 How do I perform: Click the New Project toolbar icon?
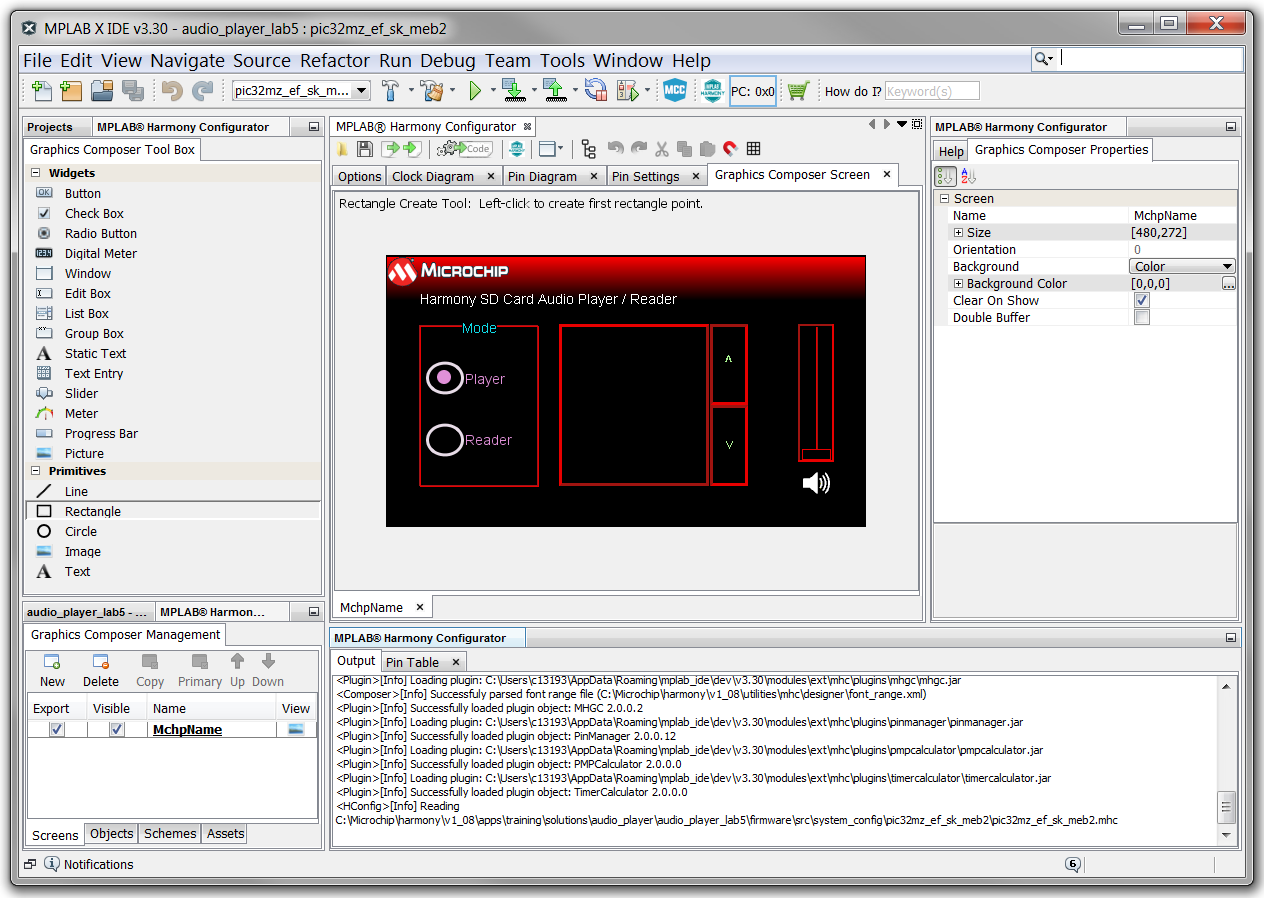(70, 91)
